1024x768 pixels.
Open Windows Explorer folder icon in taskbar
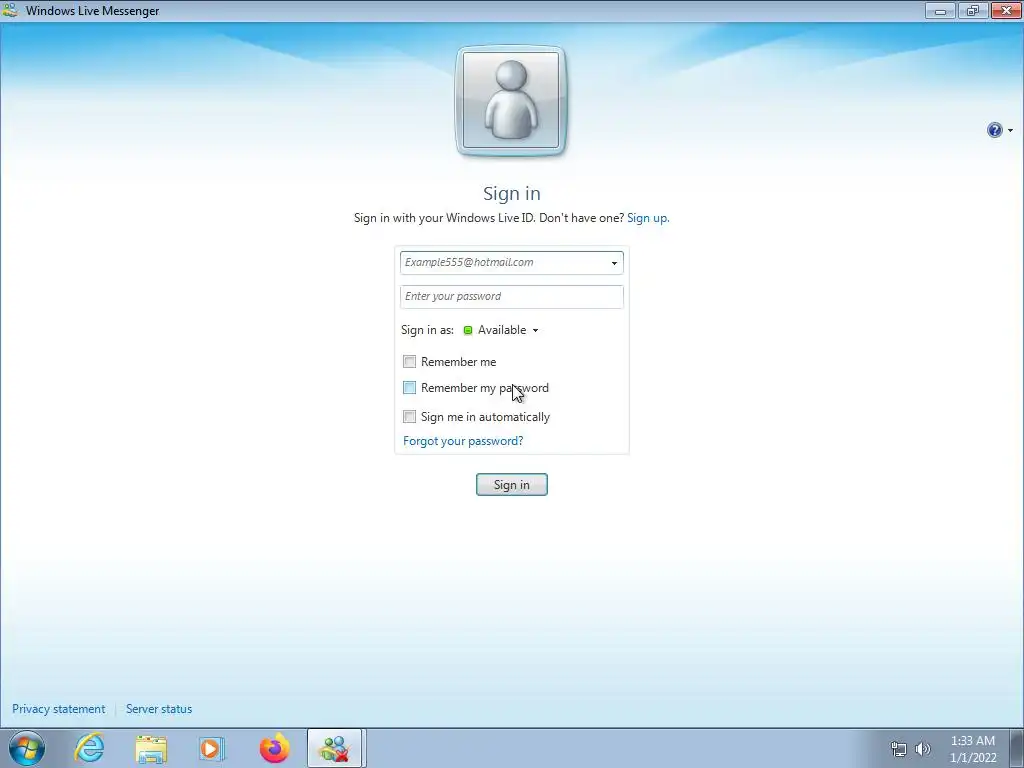(151, 748)
